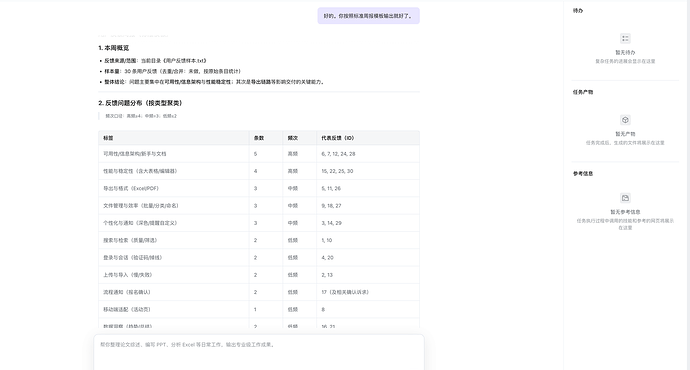Click the '暂无参考信息' placeholder label
The width and height of the screenshot is (690, 370).
[625, 212]
